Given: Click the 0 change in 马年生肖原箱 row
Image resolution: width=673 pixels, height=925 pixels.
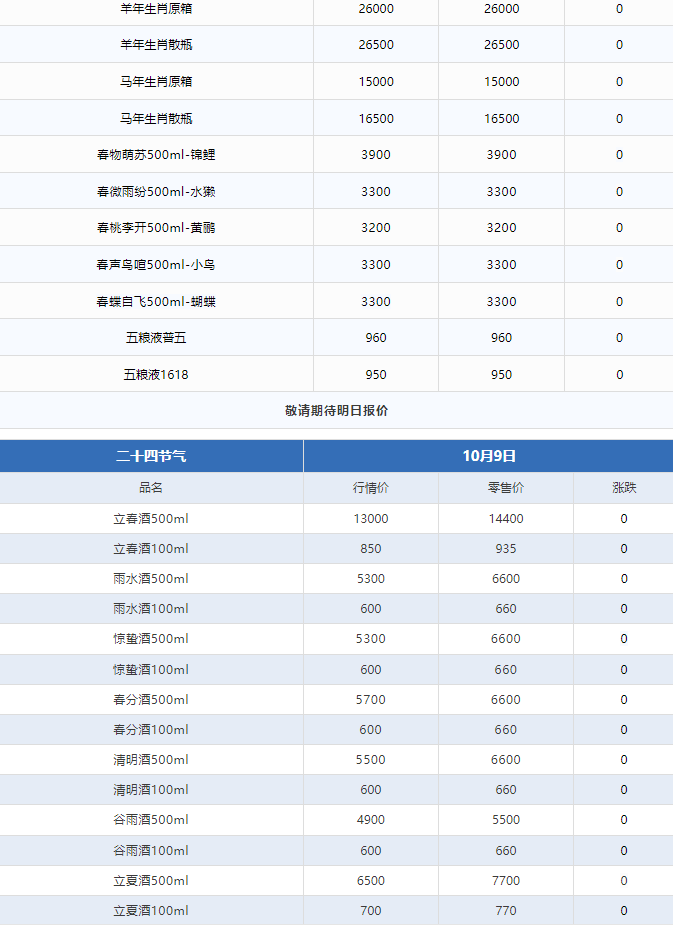Looking at the screenshot, I should (619, 81).
